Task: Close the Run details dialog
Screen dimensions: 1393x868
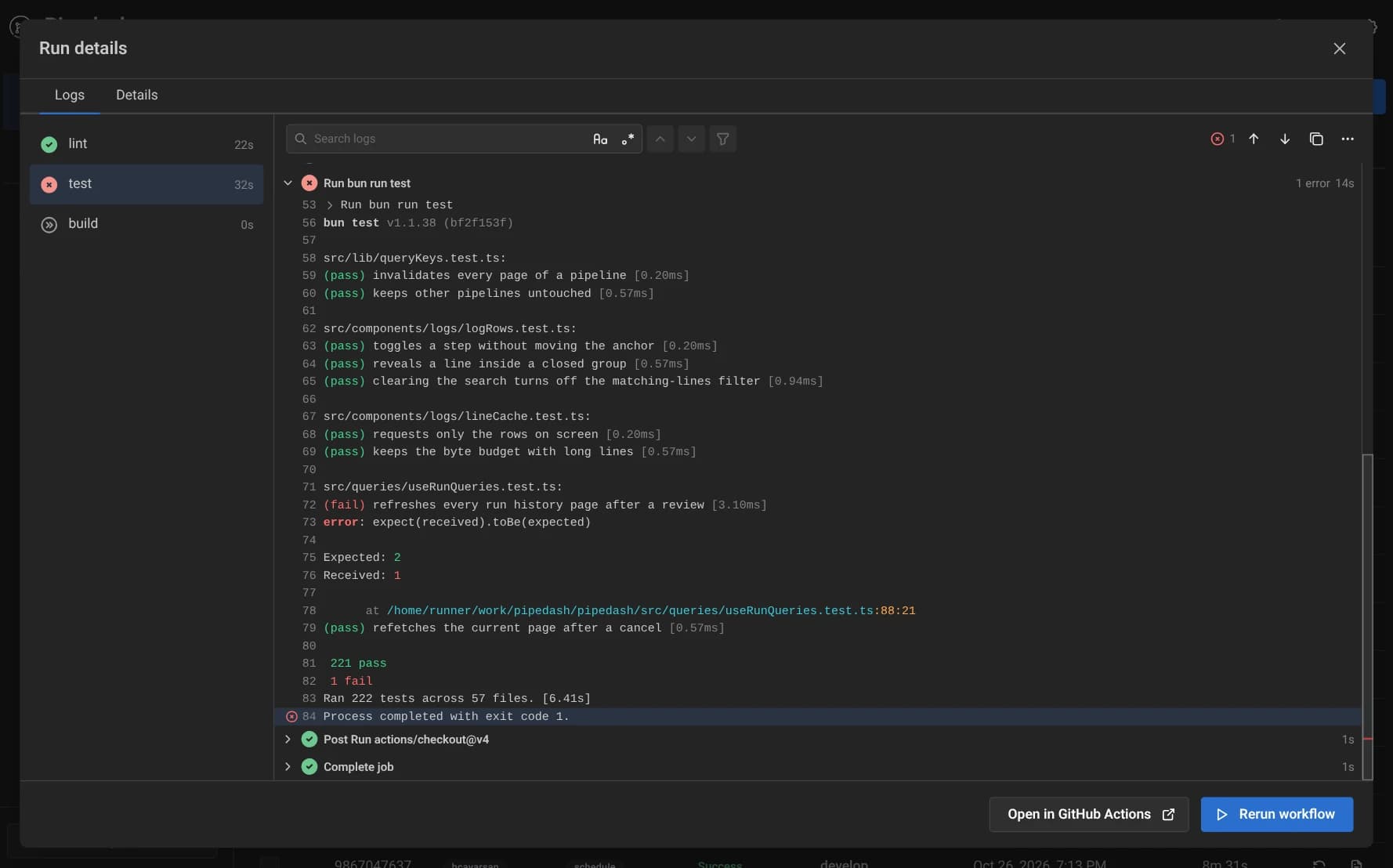Action: tap(1340, 49)
